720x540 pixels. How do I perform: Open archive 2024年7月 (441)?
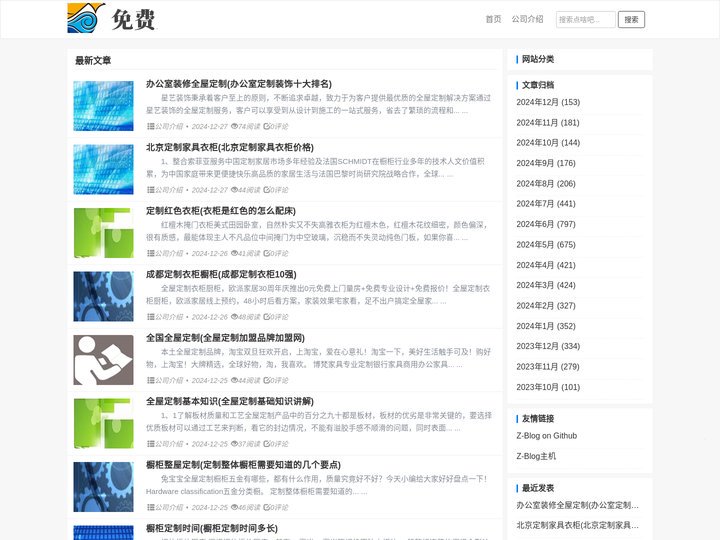click(x=546, y=204)
